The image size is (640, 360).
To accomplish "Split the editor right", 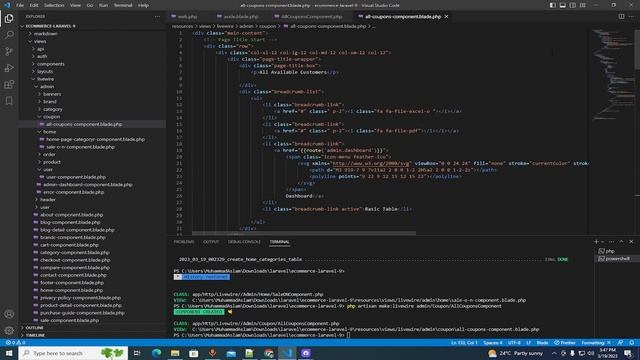I will (621, 16).
